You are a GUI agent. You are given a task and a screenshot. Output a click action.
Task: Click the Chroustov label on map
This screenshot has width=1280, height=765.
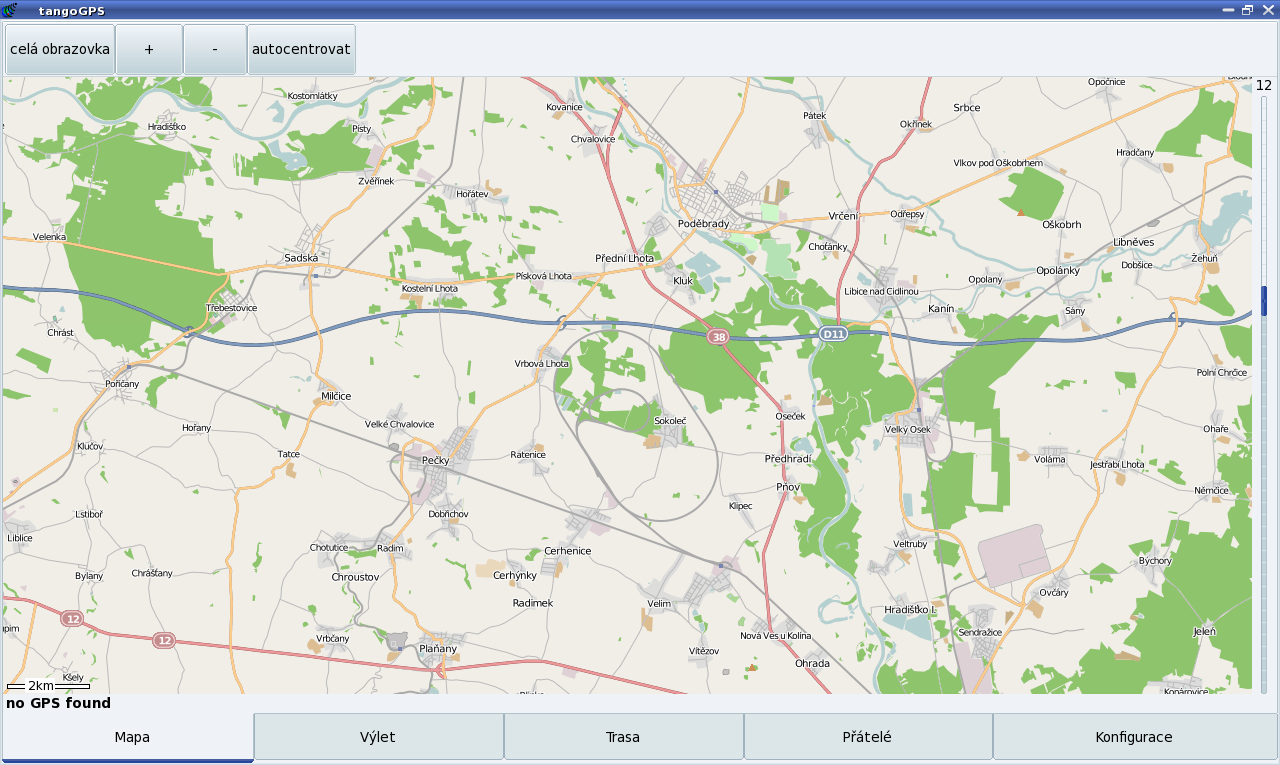click(x=355, y=578)
